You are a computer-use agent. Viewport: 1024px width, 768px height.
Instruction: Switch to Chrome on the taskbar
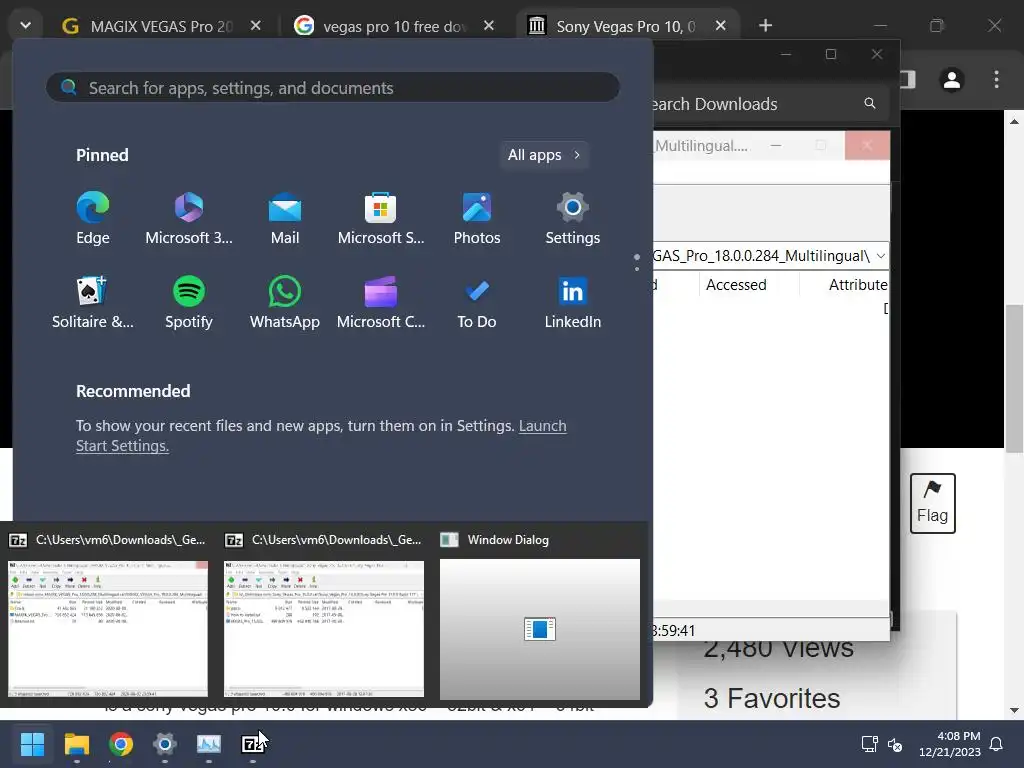coord(121,744)
